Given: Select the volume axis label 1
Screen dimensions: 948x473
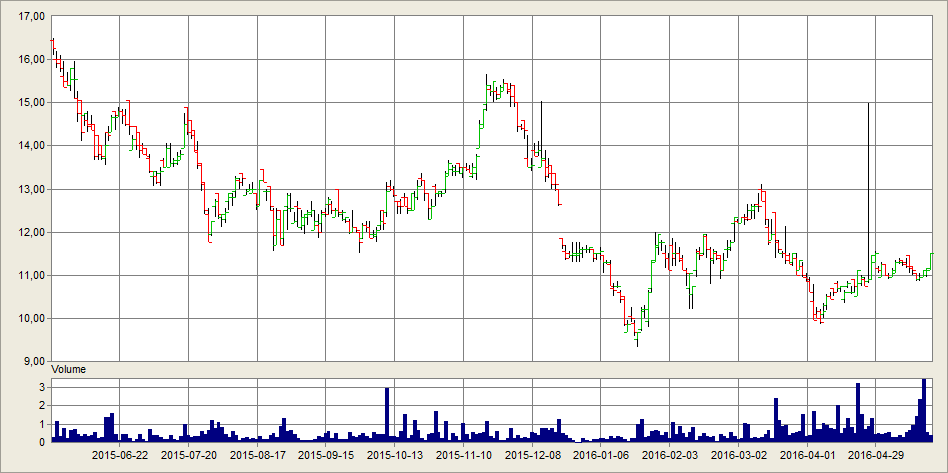Looking at the screenshot, I should 43,424.
